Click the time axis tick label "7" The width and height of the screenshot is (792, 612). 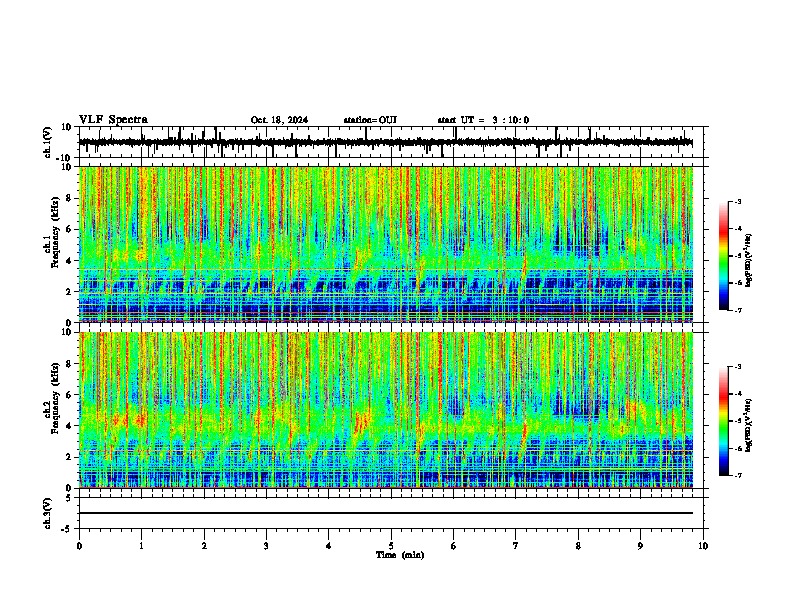tap(516, 546)
